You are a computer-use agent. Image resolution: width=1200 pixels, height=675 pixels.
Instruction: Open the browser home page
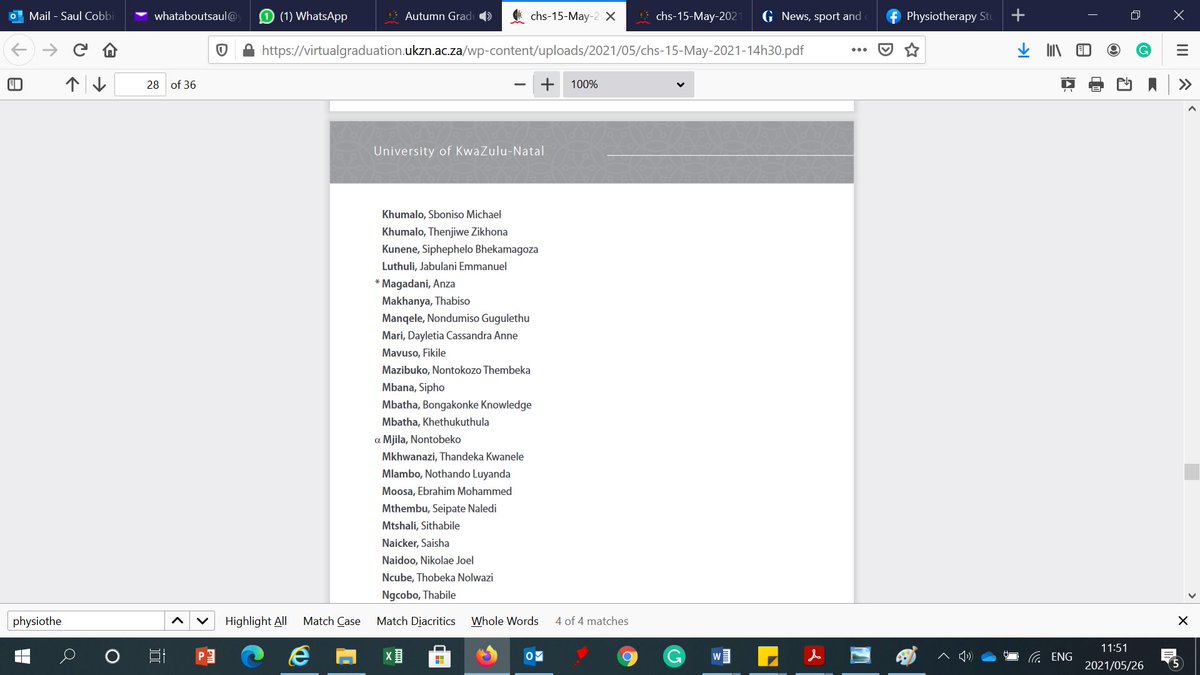pos(110,51)
